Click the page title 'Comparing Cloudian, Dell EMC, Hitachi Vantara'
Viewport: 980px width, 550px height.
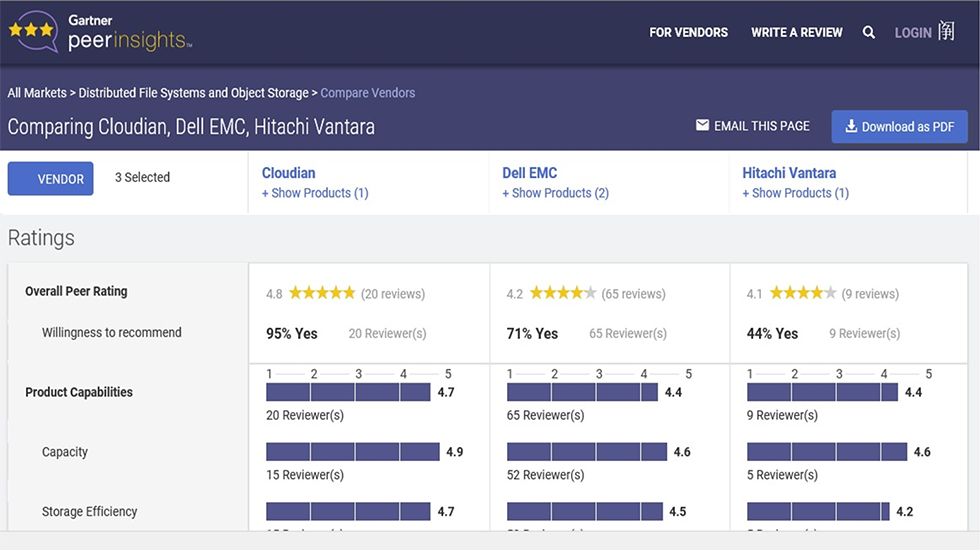[191, 127]
